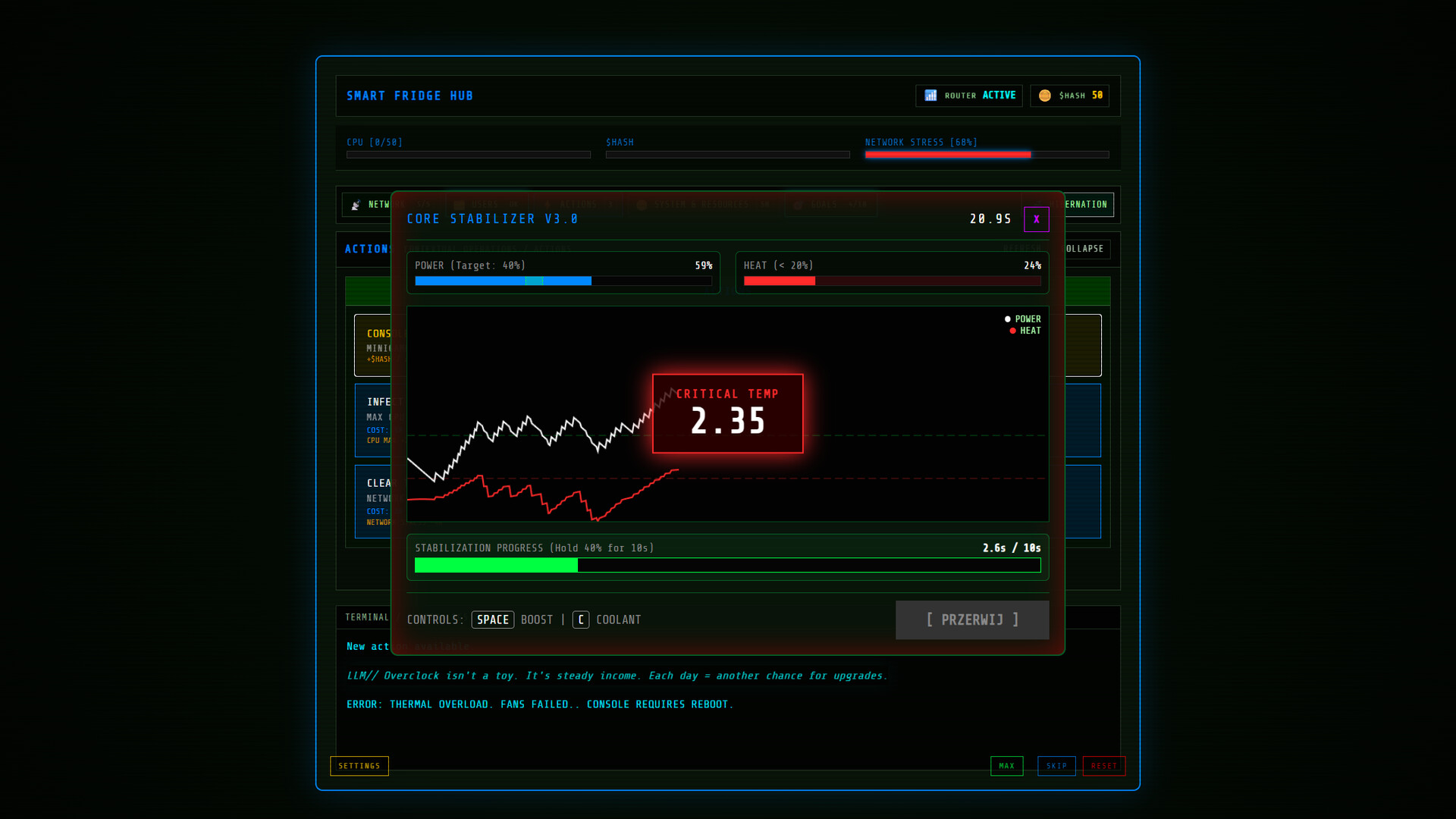The height and width of the screenshot is (819, 1456).
Task: Click the white Power legend dot
Action: (1007, 319)
